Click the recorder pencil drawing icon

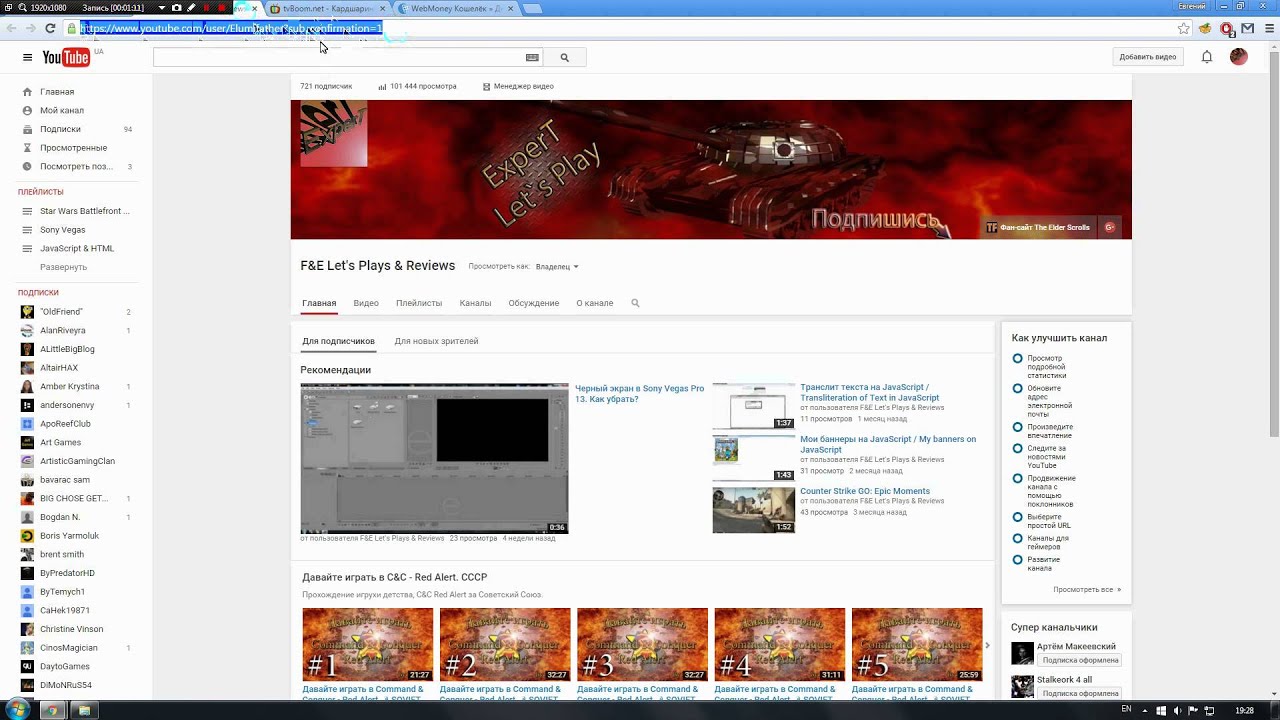click(191, 7)
